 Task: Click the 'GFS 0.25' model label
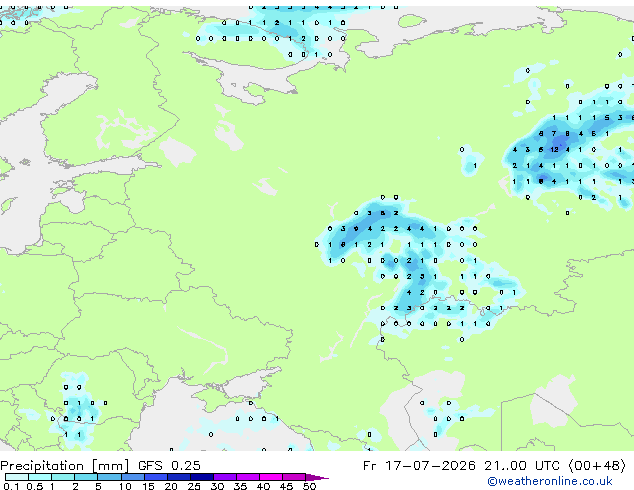point(169,466)
